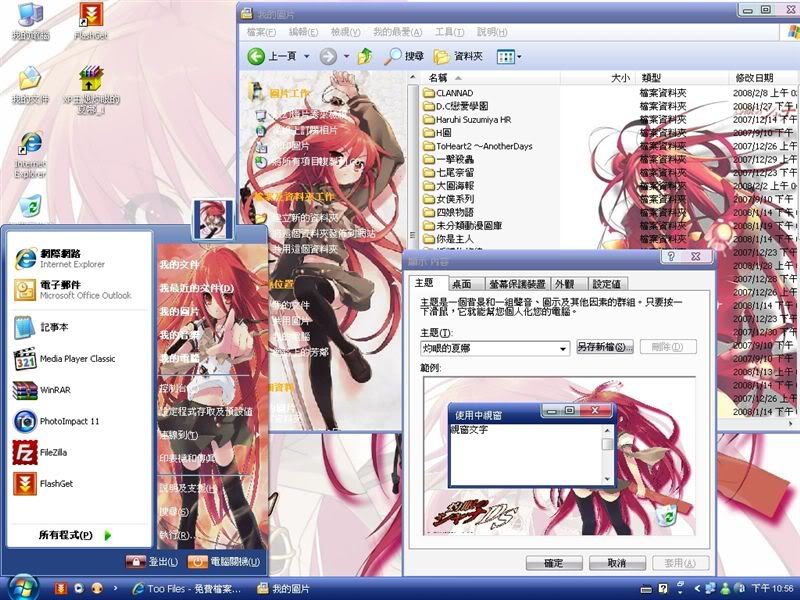Screen dimensions: 800x600
Task: Expand the Forward button history dropdown arrow
Action: pos(346,56)
